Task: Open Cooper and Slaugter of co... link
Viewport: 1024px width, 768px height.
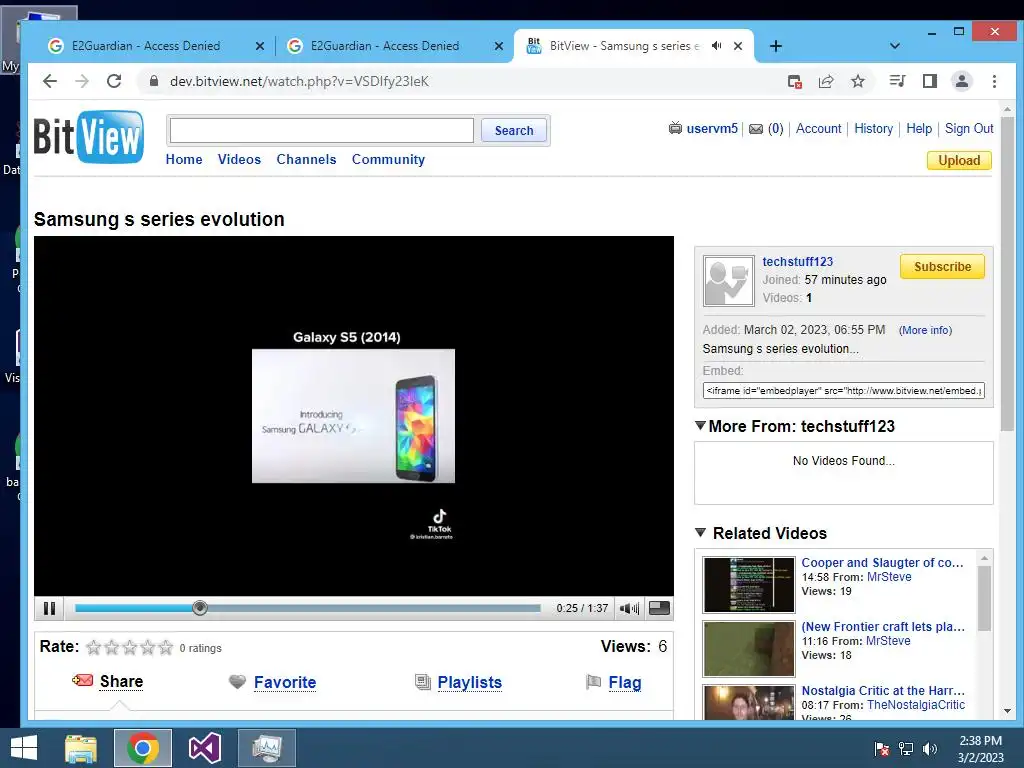Action: [x=882, y=563]
